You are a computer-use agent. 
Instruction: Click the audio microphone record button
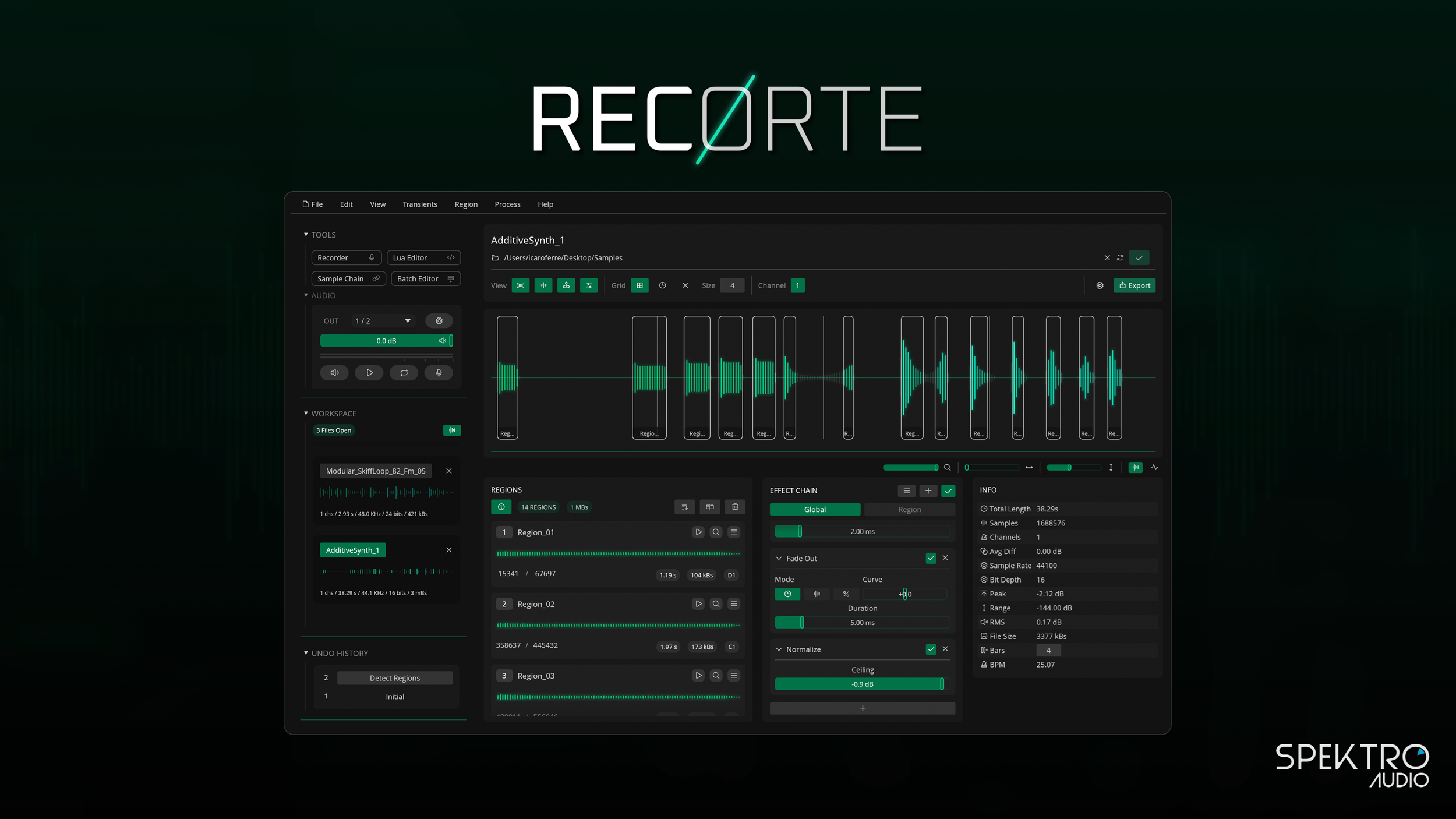point(439,372)
